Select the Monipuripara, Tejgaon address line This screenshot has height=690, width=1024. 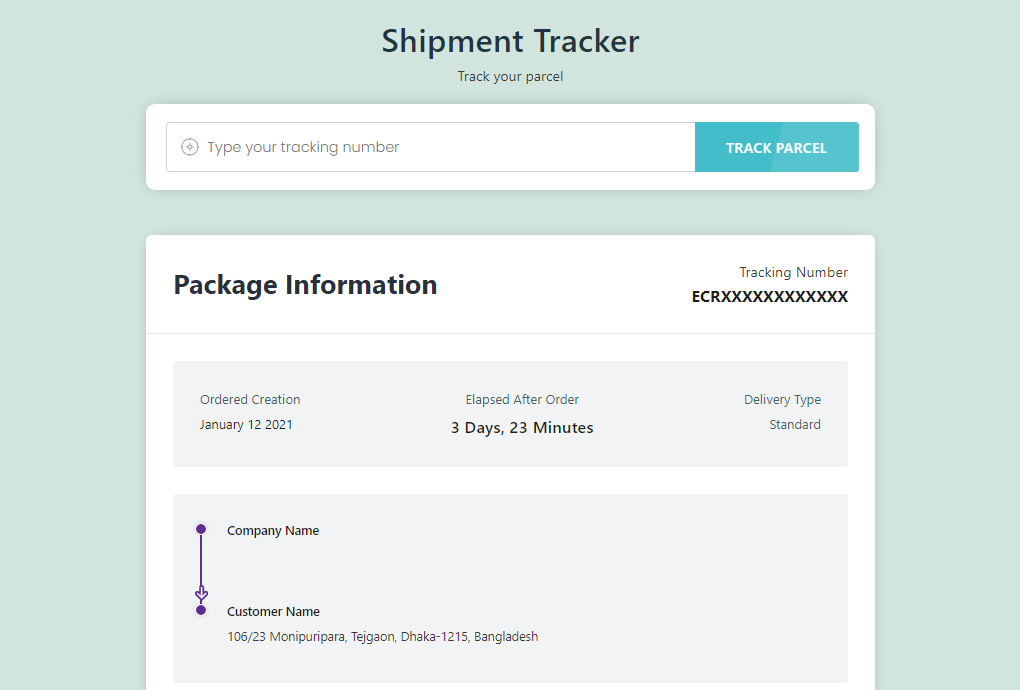[x=382, y=637]
